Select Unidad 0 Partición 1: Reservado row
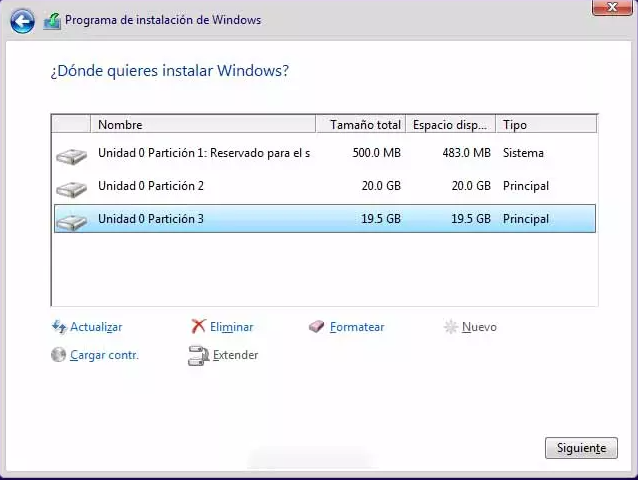 point(325,153)
